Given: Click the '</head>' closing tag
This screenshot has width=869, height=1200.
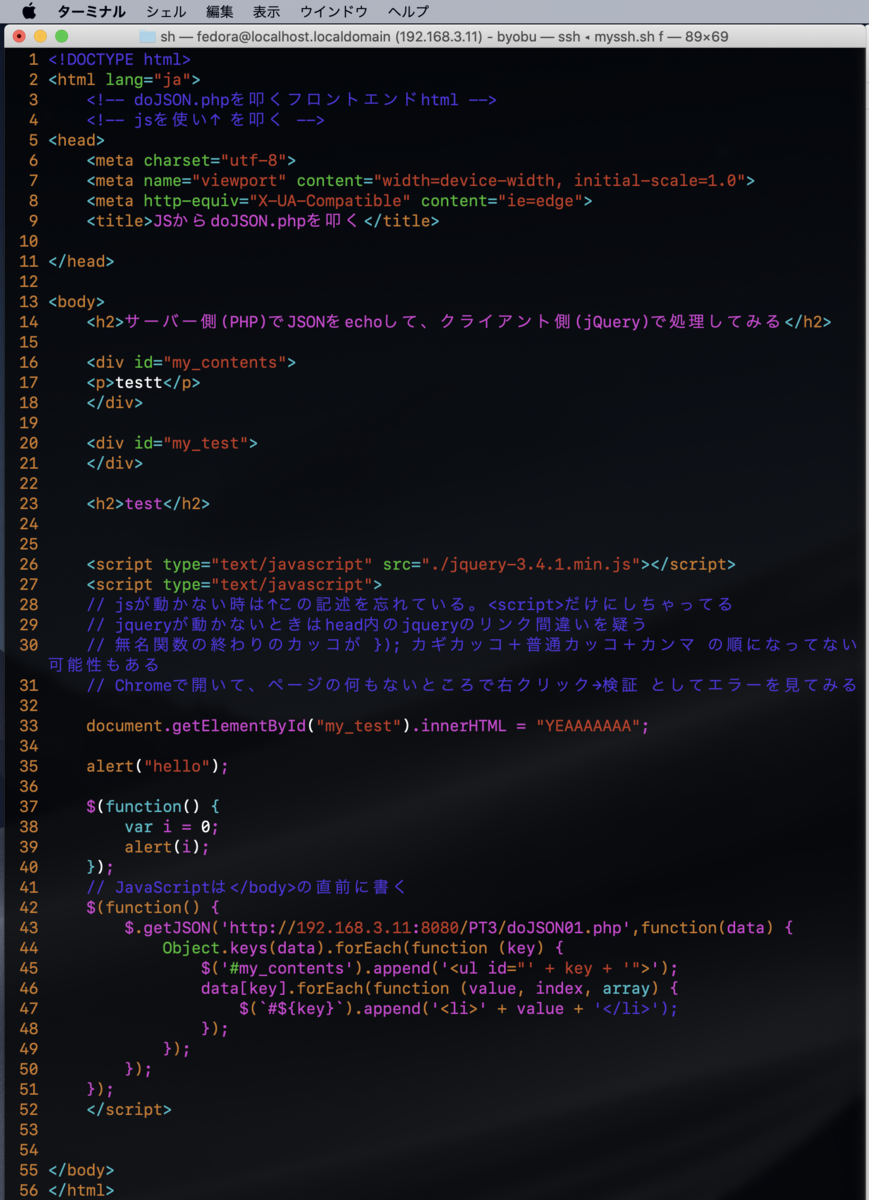Looking at the screenshot, I should (81, 261).
